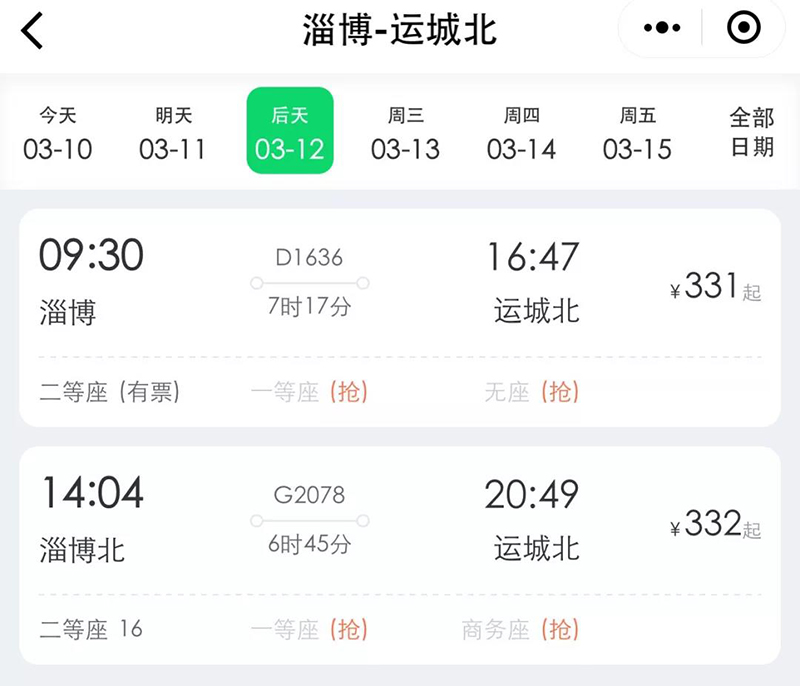The width and height of the screenshot is (800, 686).
Task: Open the three-dots more menu
Action: [662, 30]
